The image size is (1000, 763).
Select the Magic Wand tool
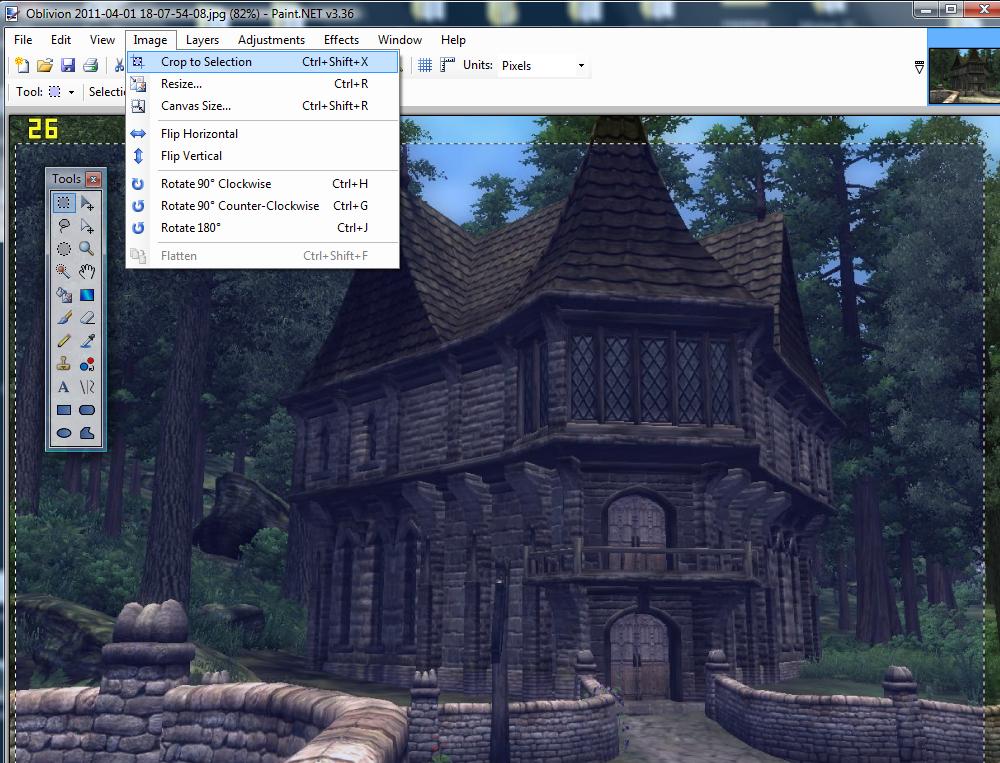(64, 272)
